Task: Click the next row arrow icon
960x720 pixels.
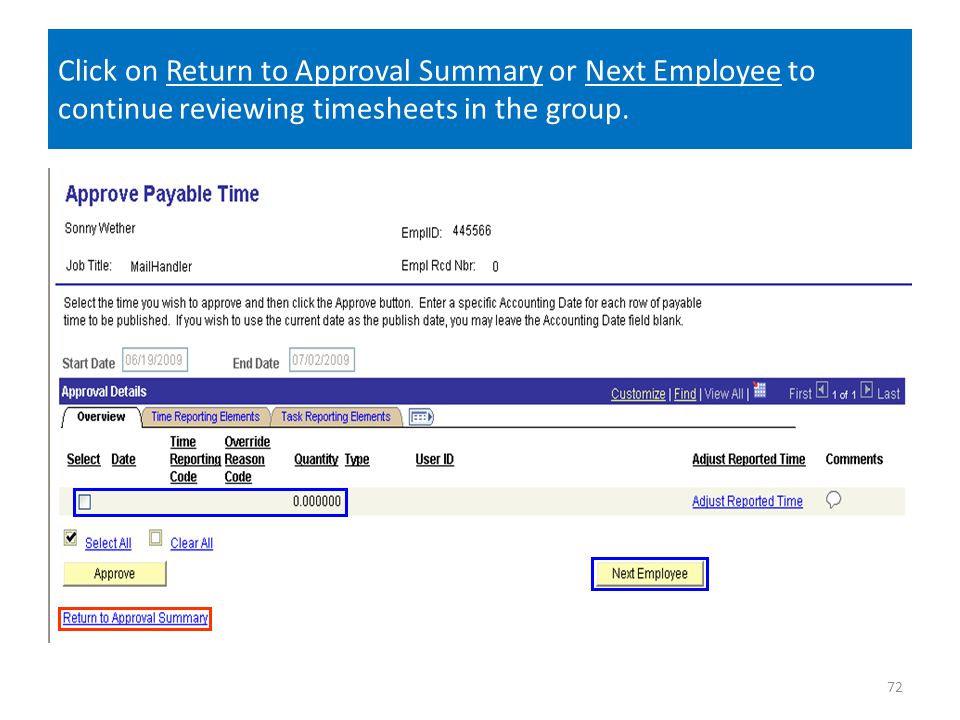Action: [867, 390]
